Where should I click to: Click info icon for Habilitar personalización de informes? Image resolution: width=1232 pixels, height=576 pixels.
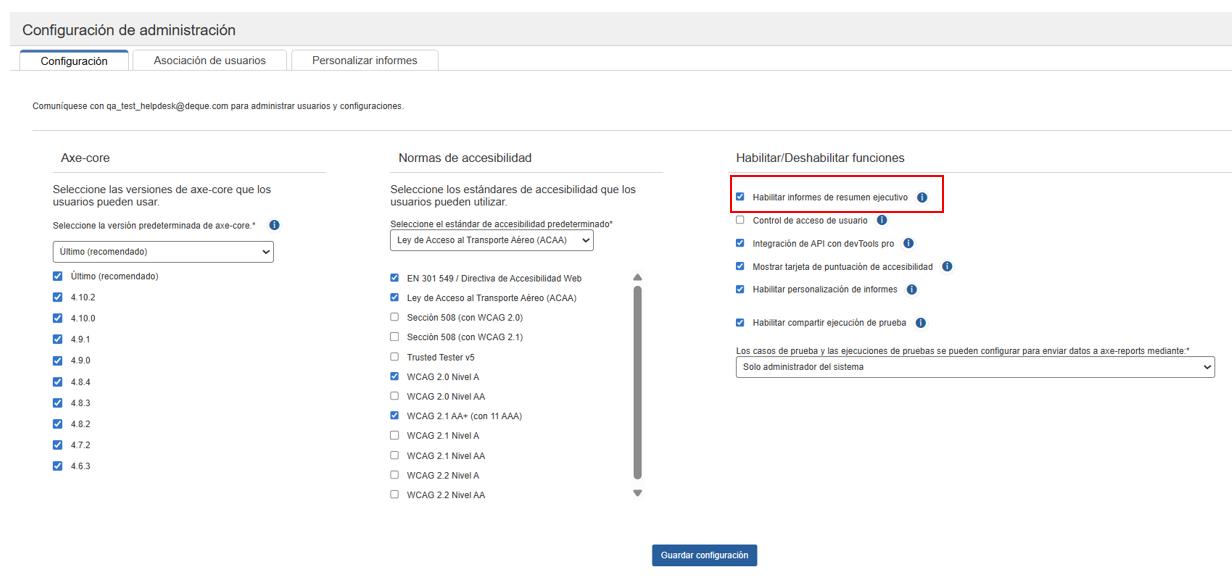911,290
